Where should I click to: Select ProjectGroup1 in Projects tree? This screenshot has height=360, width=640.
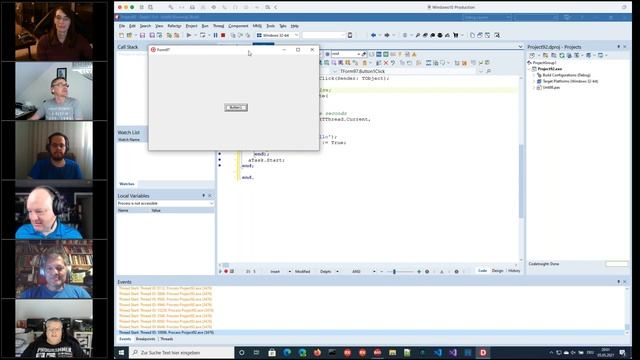point(544,63)
